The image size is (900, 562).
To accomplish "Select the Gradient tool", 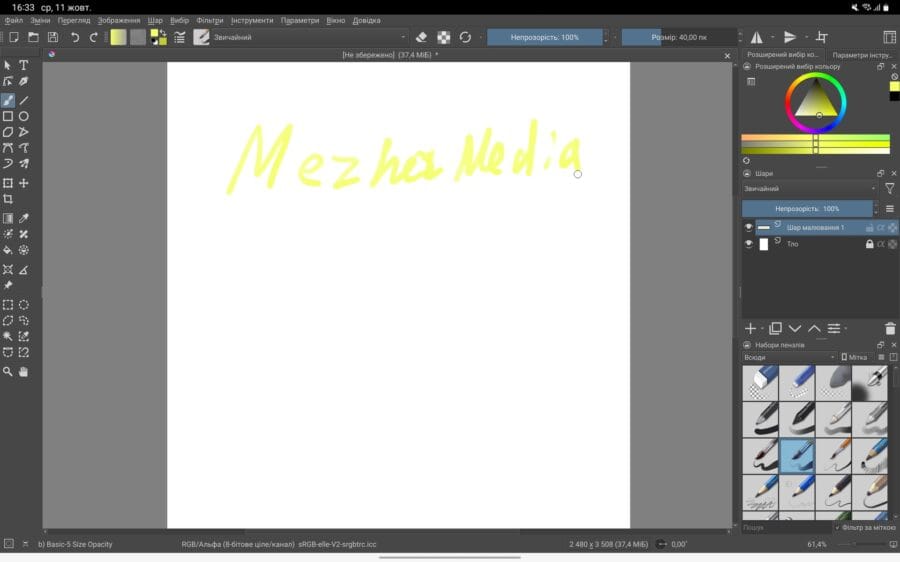I will point(7,219).
